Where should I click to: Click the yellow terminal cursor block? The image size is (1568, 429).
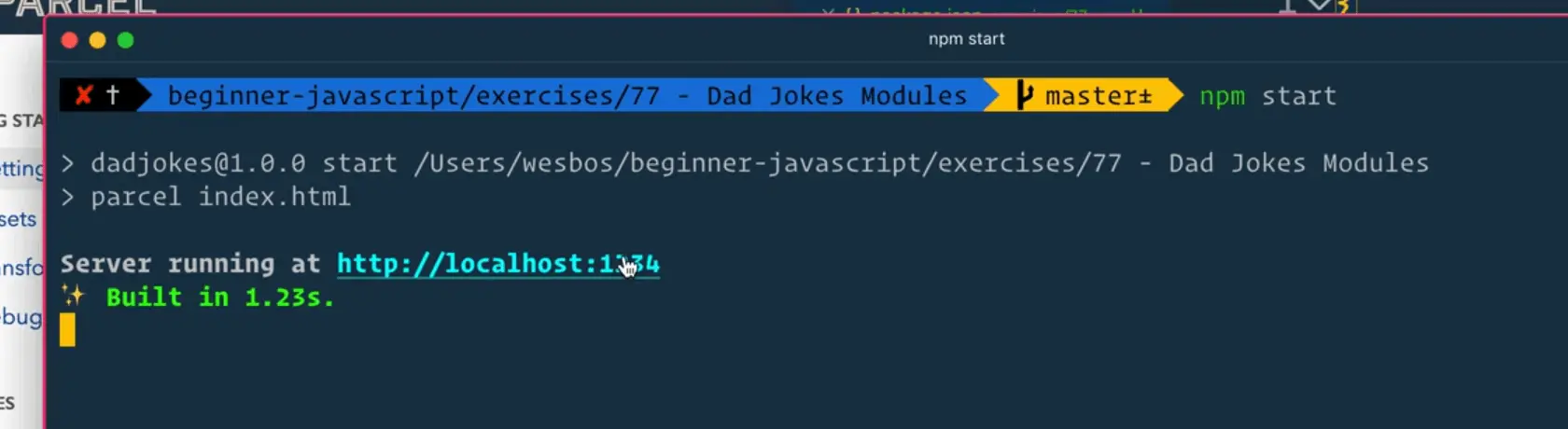pos(67,330)
